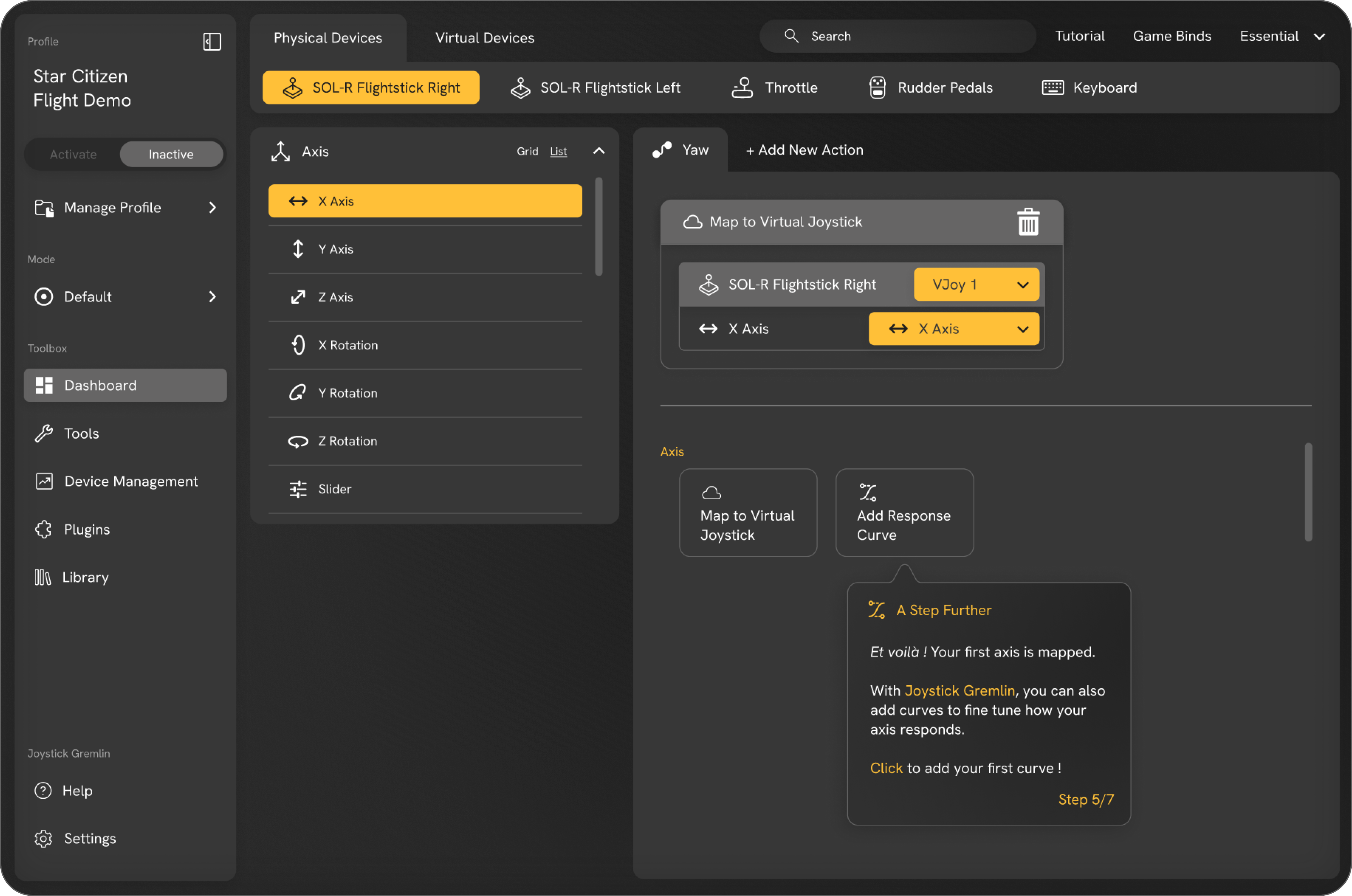Viewport: 1352px width, 896px height.
Task: Switch axis view to Grid
Action: (x=528, y=151)
